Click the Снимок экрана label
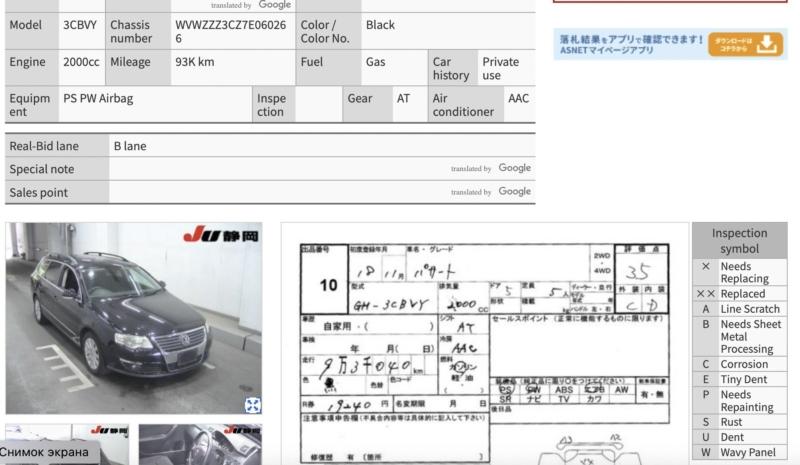The width and height of the screenshot is (800, 465). click(44, 452)
